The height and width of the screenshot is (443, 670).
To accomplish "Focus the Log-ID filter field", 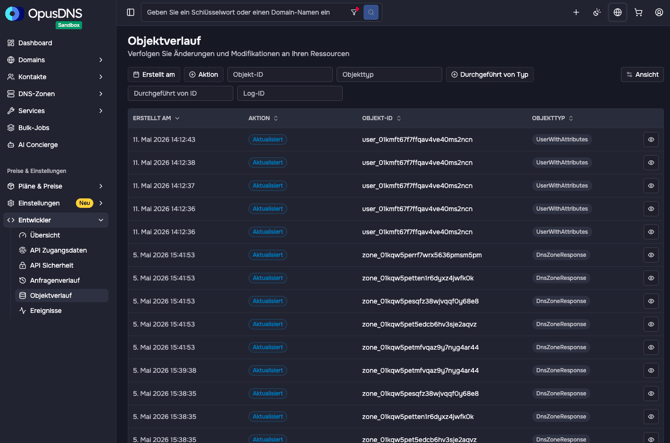I will click(x=290, y=93).
